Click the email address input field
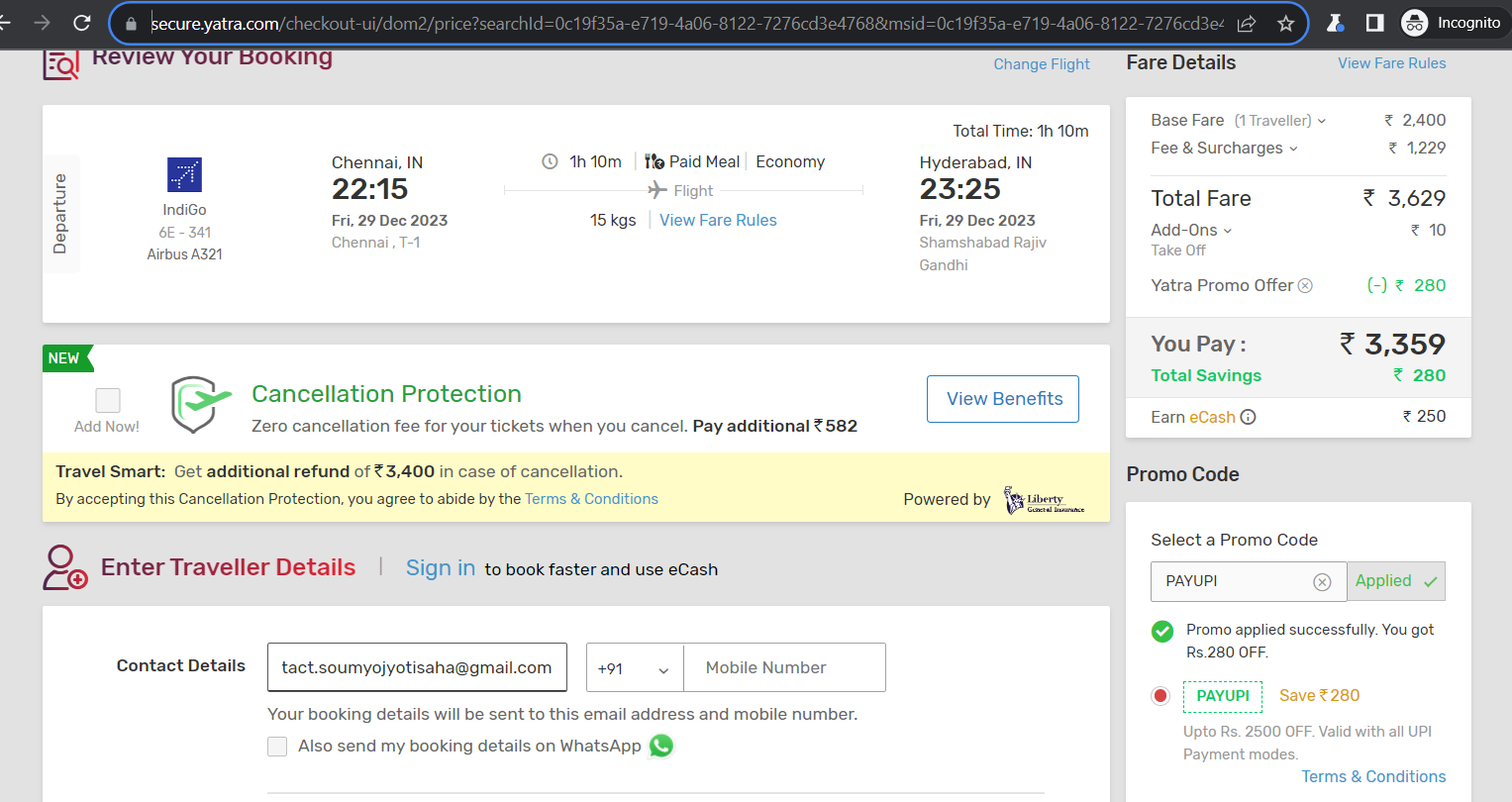Screen dimensions: 1512x802 coord(417,667)
